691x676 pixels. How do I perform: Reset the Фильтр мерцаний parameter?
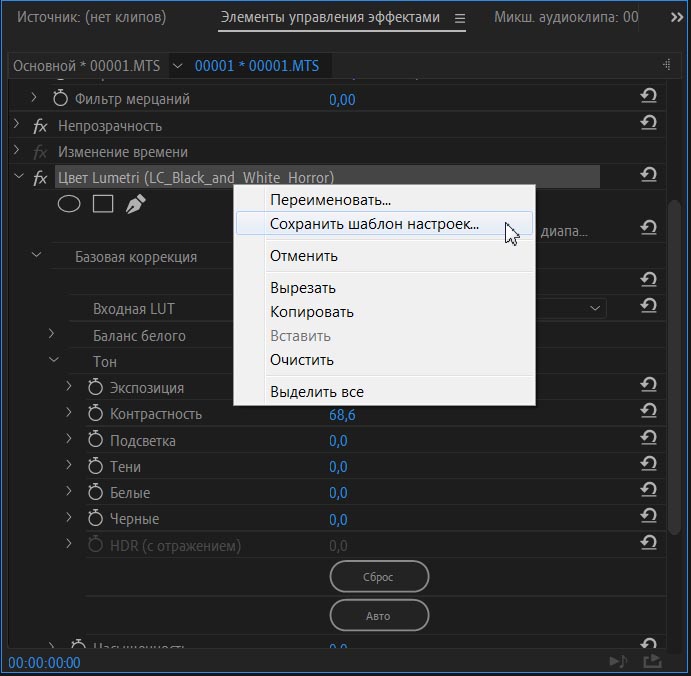pos(649,96)
